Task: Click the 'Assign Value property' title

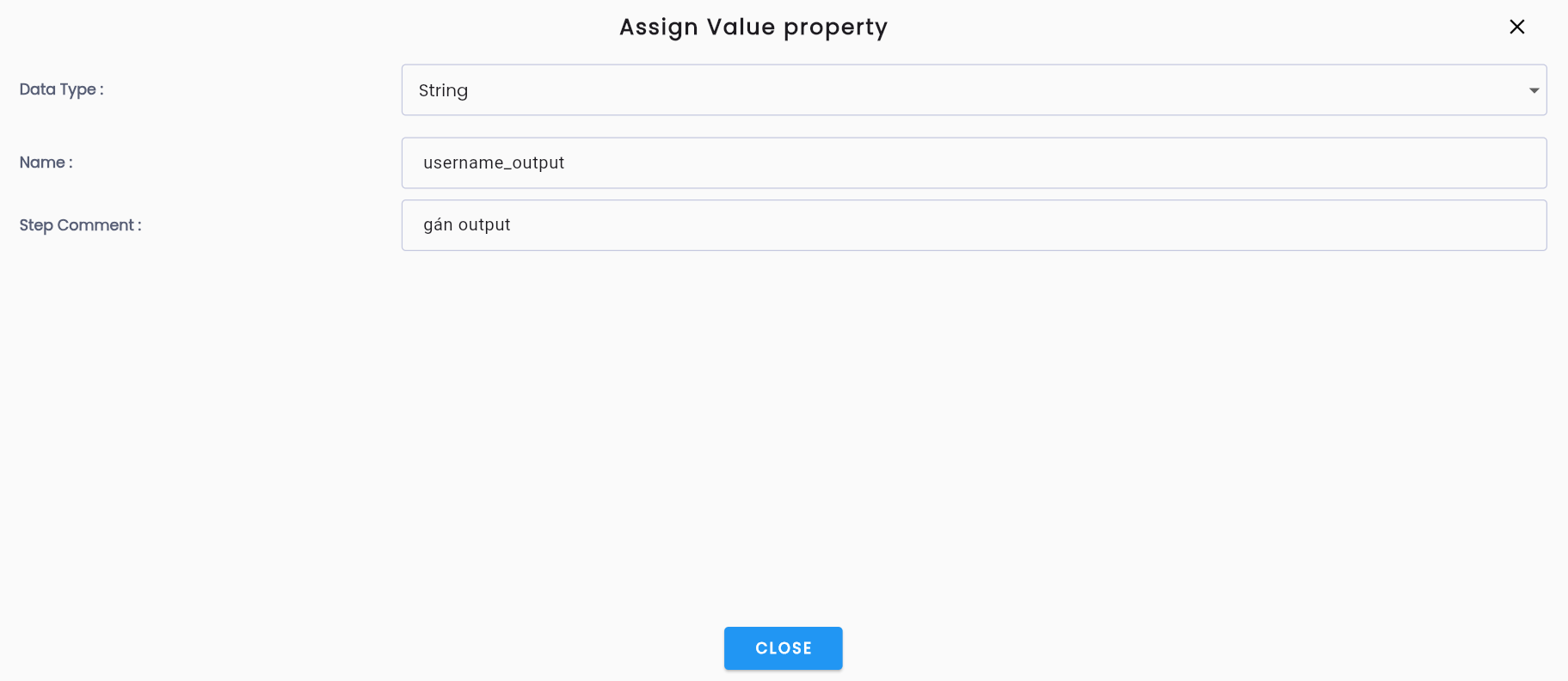Action: tap(753, 28)
